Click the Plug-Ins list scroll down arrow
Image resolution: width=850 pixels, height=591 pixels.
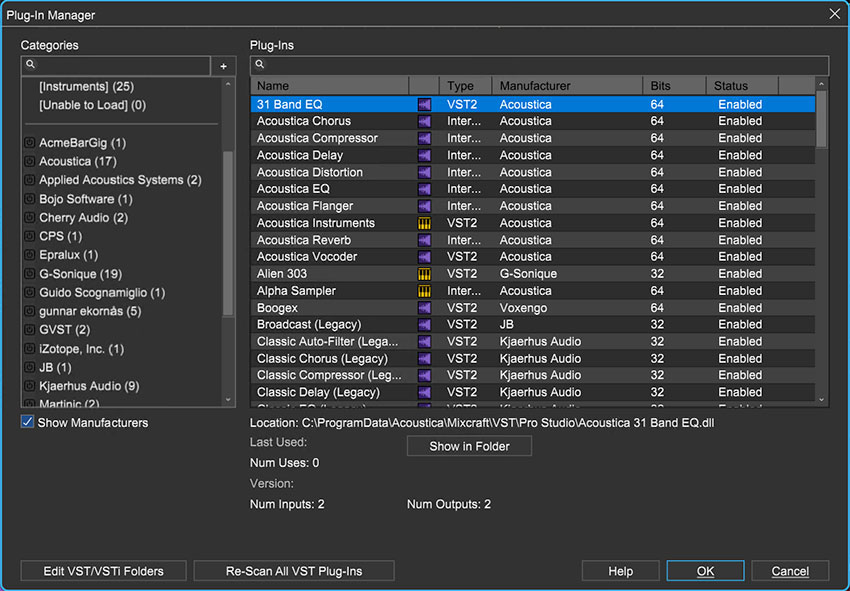pos(822,400)
